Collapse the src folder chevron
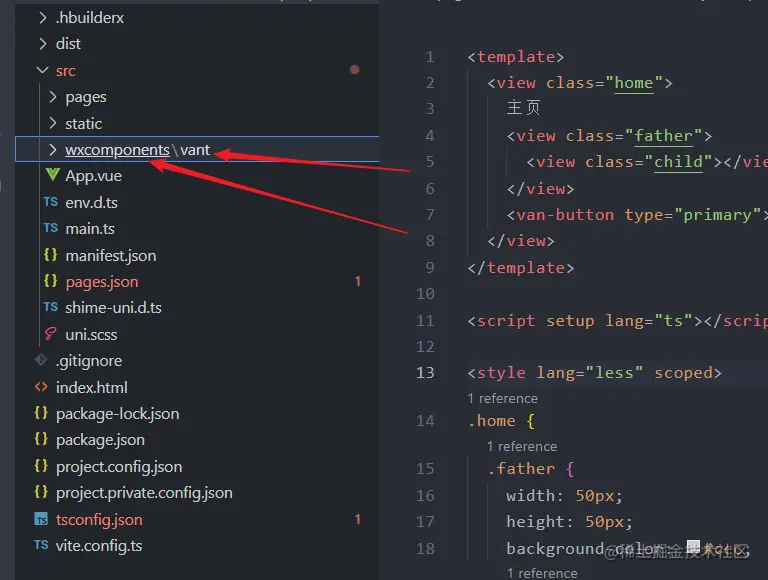 [43, 71]
